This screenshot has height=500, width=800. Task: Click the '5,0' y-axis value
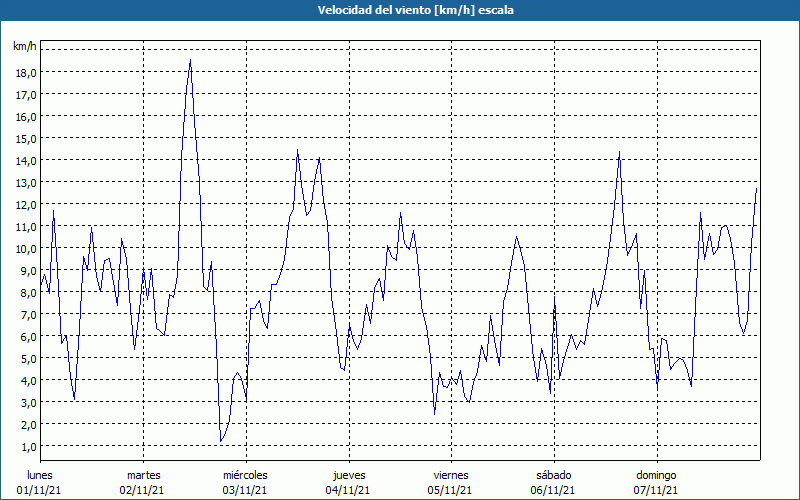click(29, 359)
